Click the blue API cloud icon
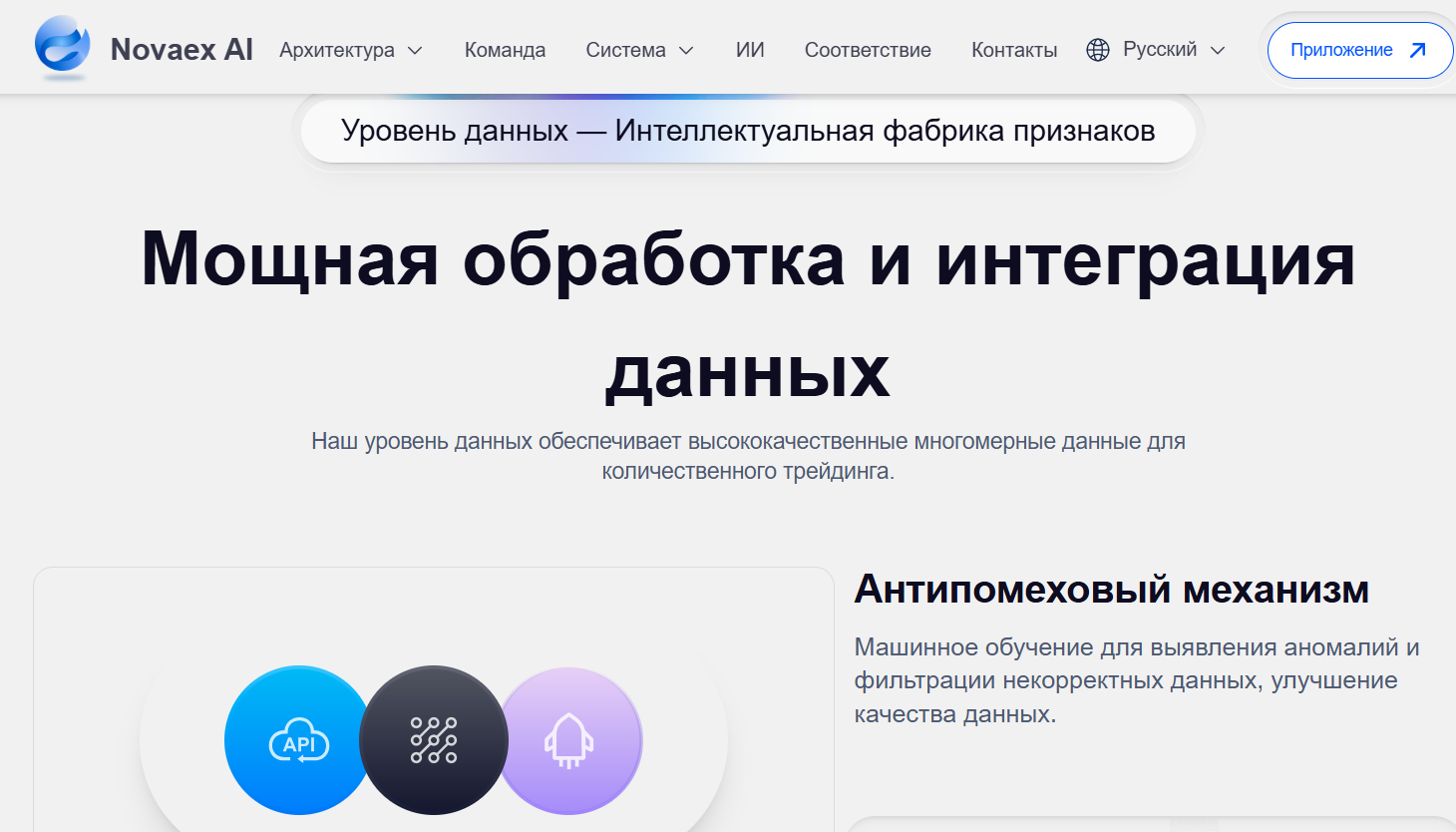This screenshot has width=1456, height=832. 298,740
